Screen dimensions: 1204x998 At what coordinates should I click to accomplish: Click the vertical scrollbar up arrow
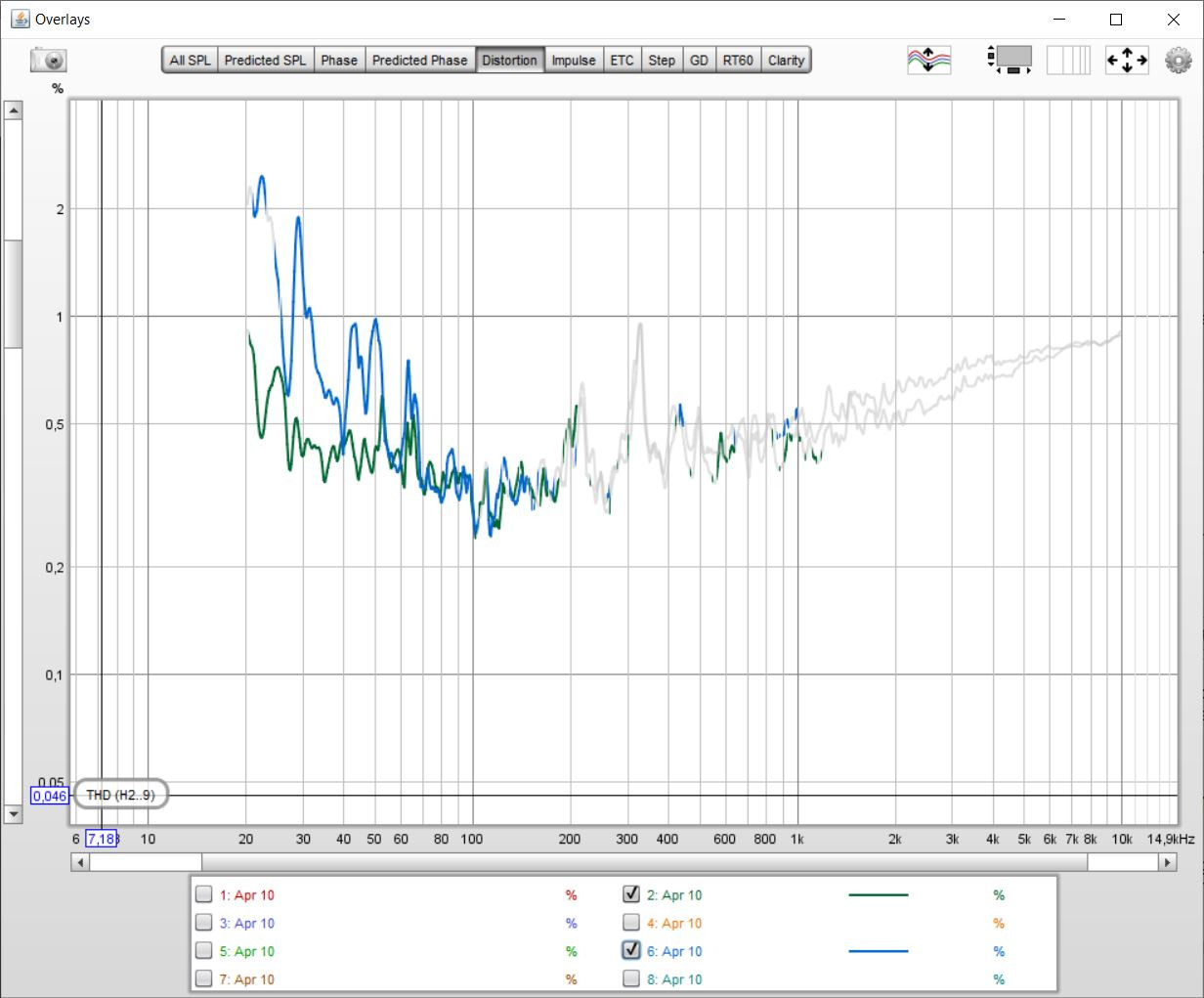tap(13, 110)
